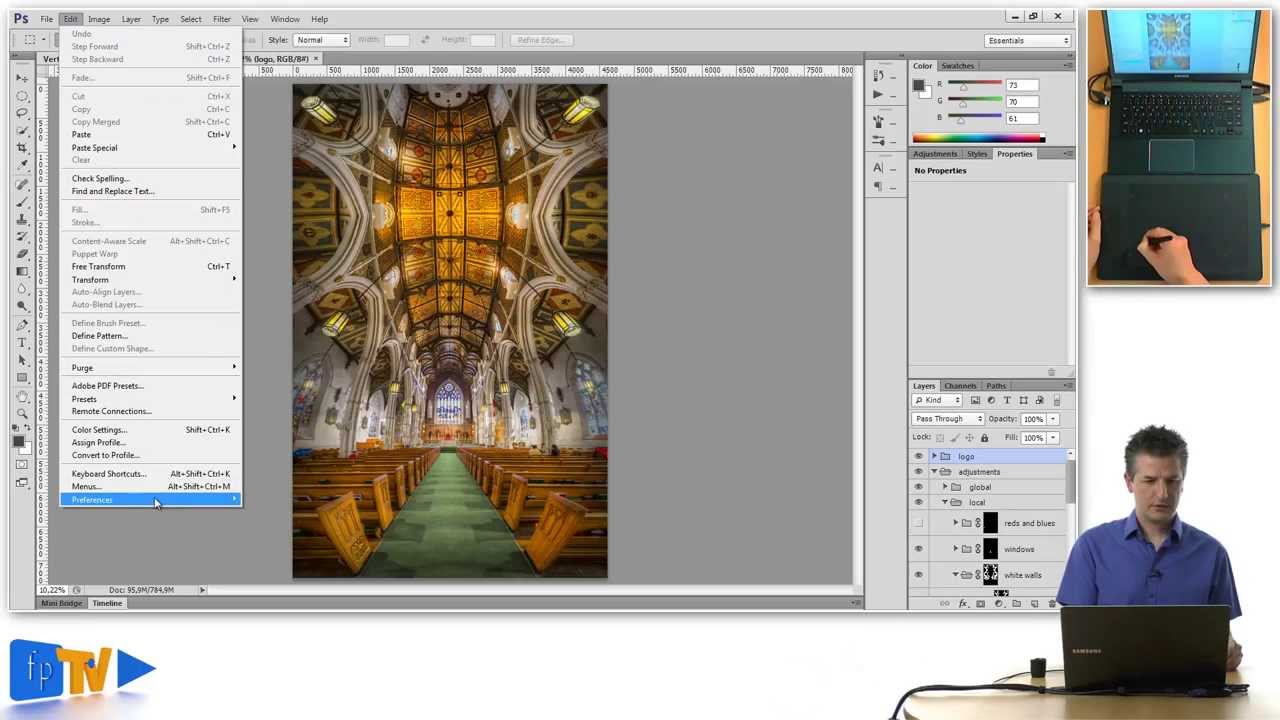Toggle the layer filtering switch

point(1056,401)
